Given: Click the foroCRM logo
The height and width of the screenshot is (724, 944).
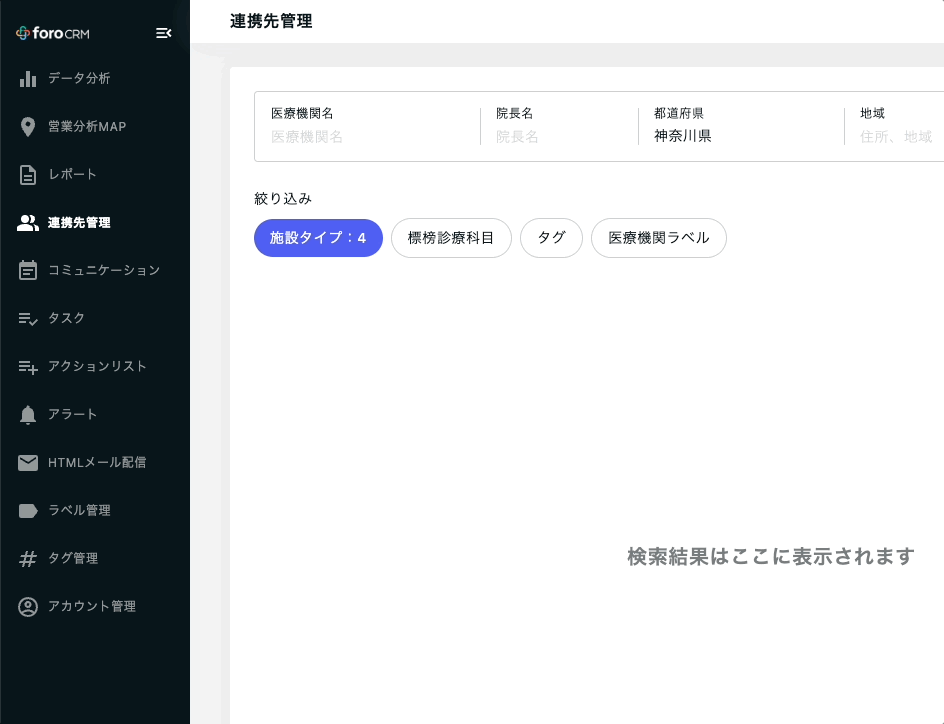Looking at the screenshot, I should [x=52, y=33].
